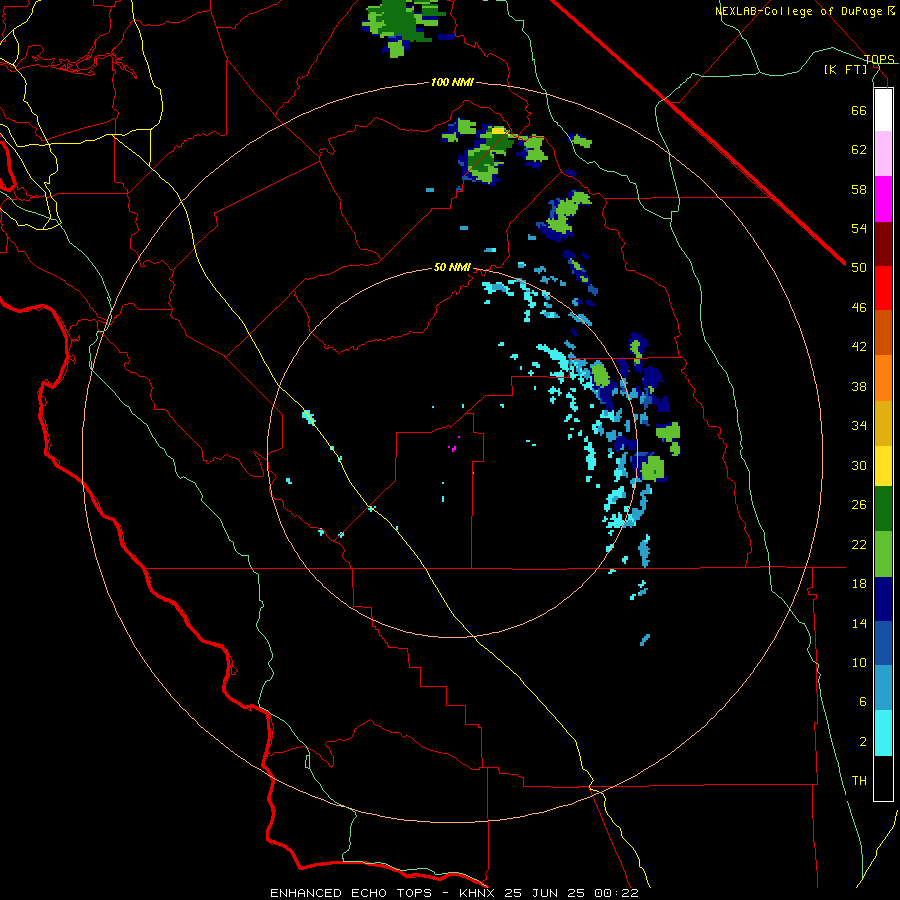The image size is (900, 900).
Task: Click the 50 value in the legend
Action: pos(859,267)
